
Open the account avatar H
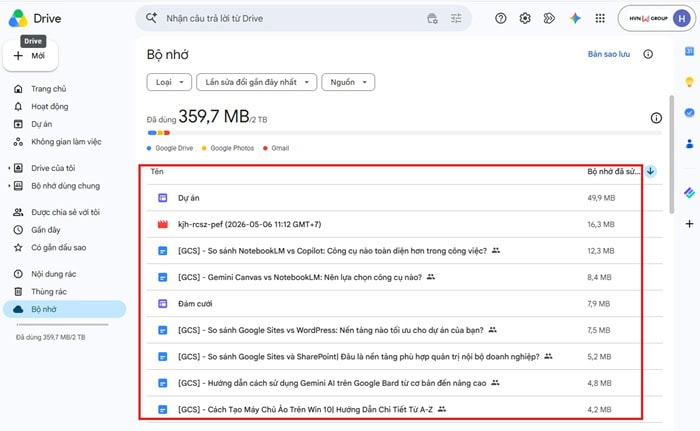(681, 18)
